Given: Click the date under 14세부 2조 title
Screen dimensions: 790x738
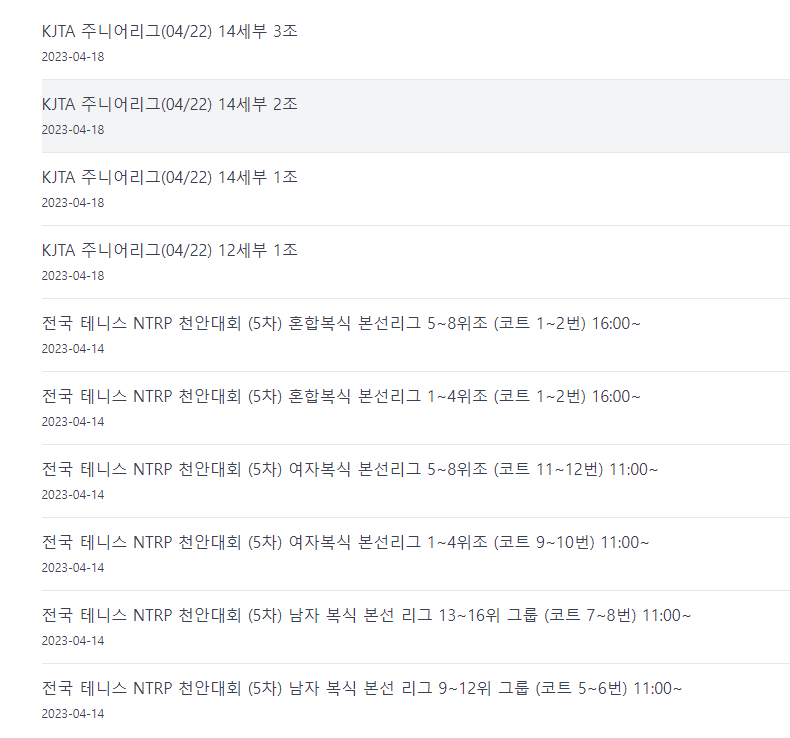Looking at the screenshot, I should pos(73,130).
